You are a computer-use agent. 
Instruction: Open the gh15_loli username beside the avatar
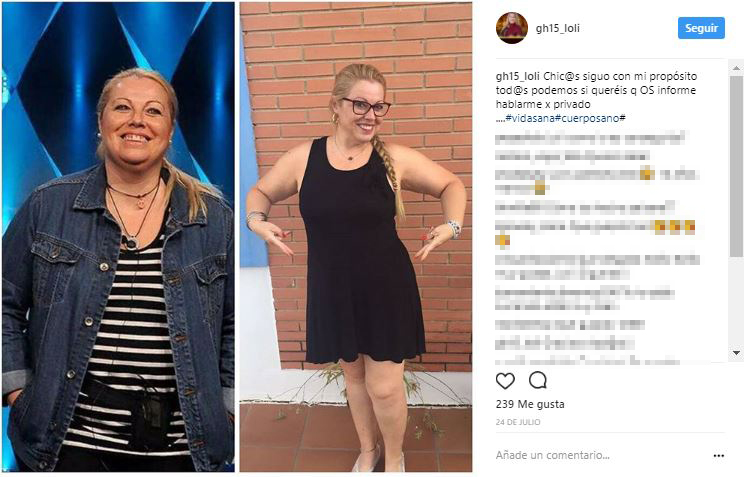coord(558,28)
